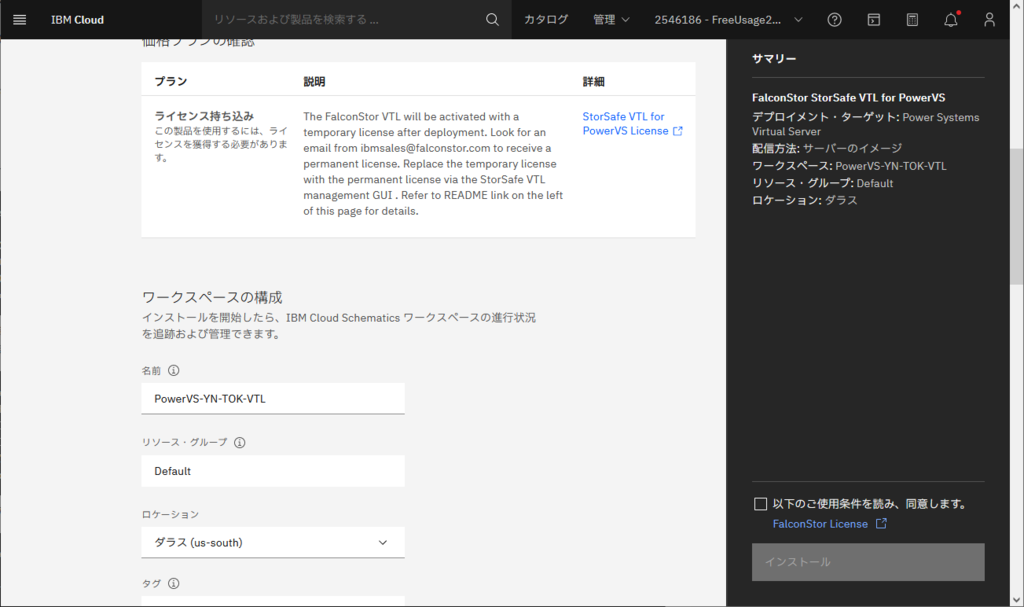Click the ワークスペース: PowerVS-YN-TOK-VTL summary line
The image size is (1024, 607).
coord(849,165)
